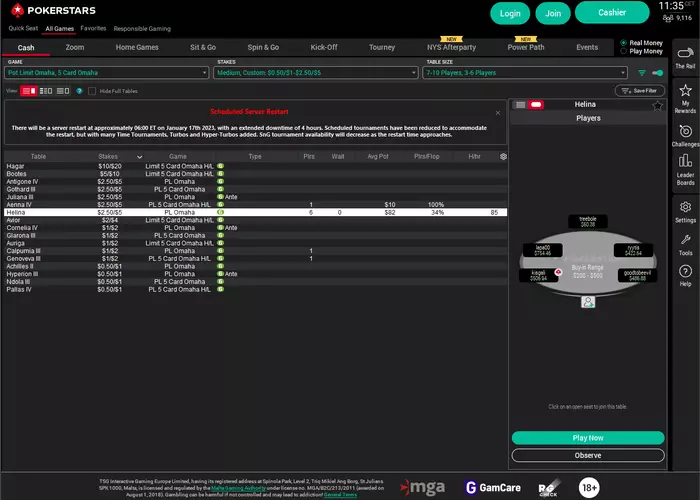700x500 pixels.
Task: Open My Rewards star icon
Action: click(x=685, y=98)
